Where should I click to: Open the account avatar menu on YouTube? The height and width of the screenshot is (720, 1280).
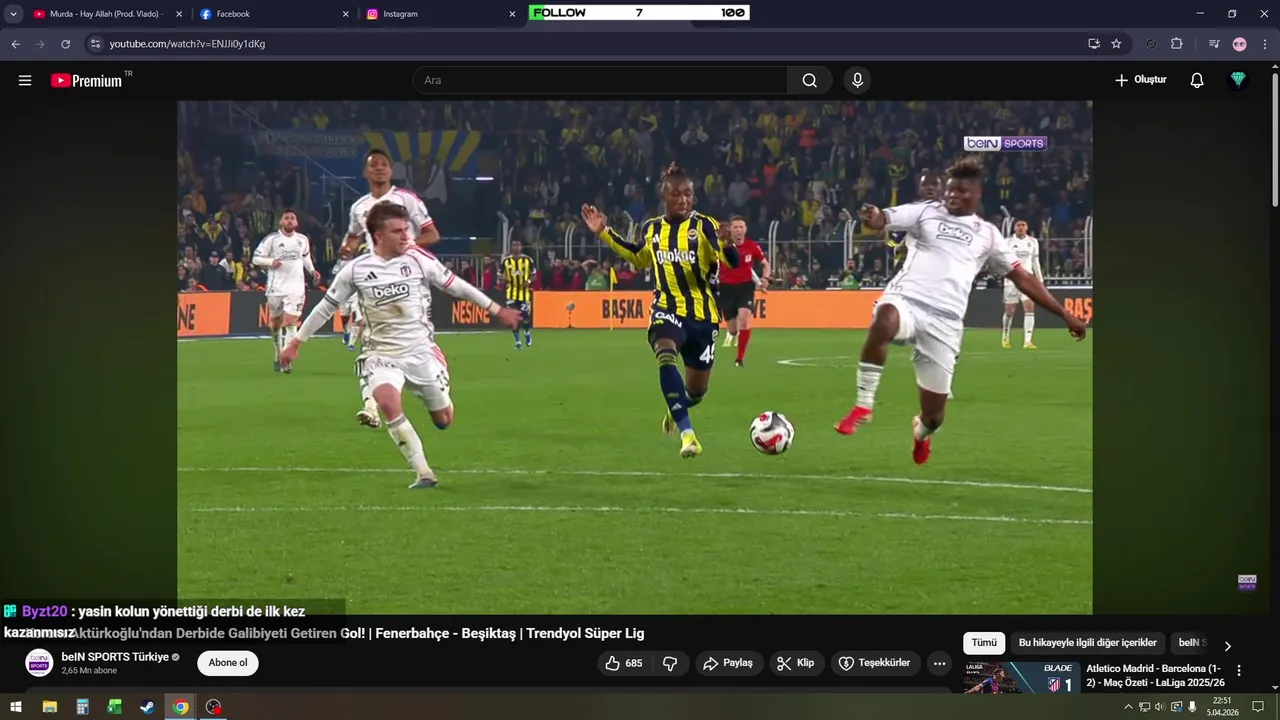pos(1238,80)
